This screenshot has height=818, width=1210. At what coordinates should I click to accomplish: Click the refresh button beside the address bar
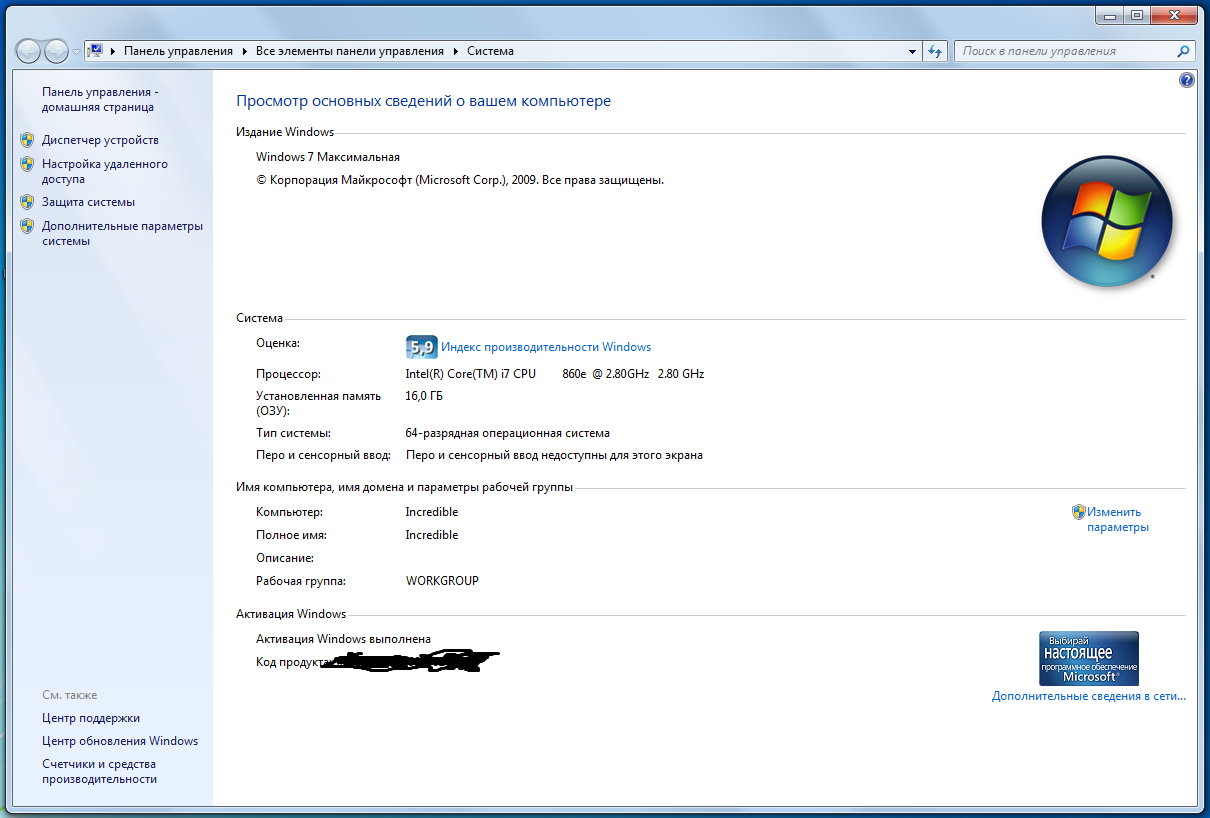[x=936, y=51]
